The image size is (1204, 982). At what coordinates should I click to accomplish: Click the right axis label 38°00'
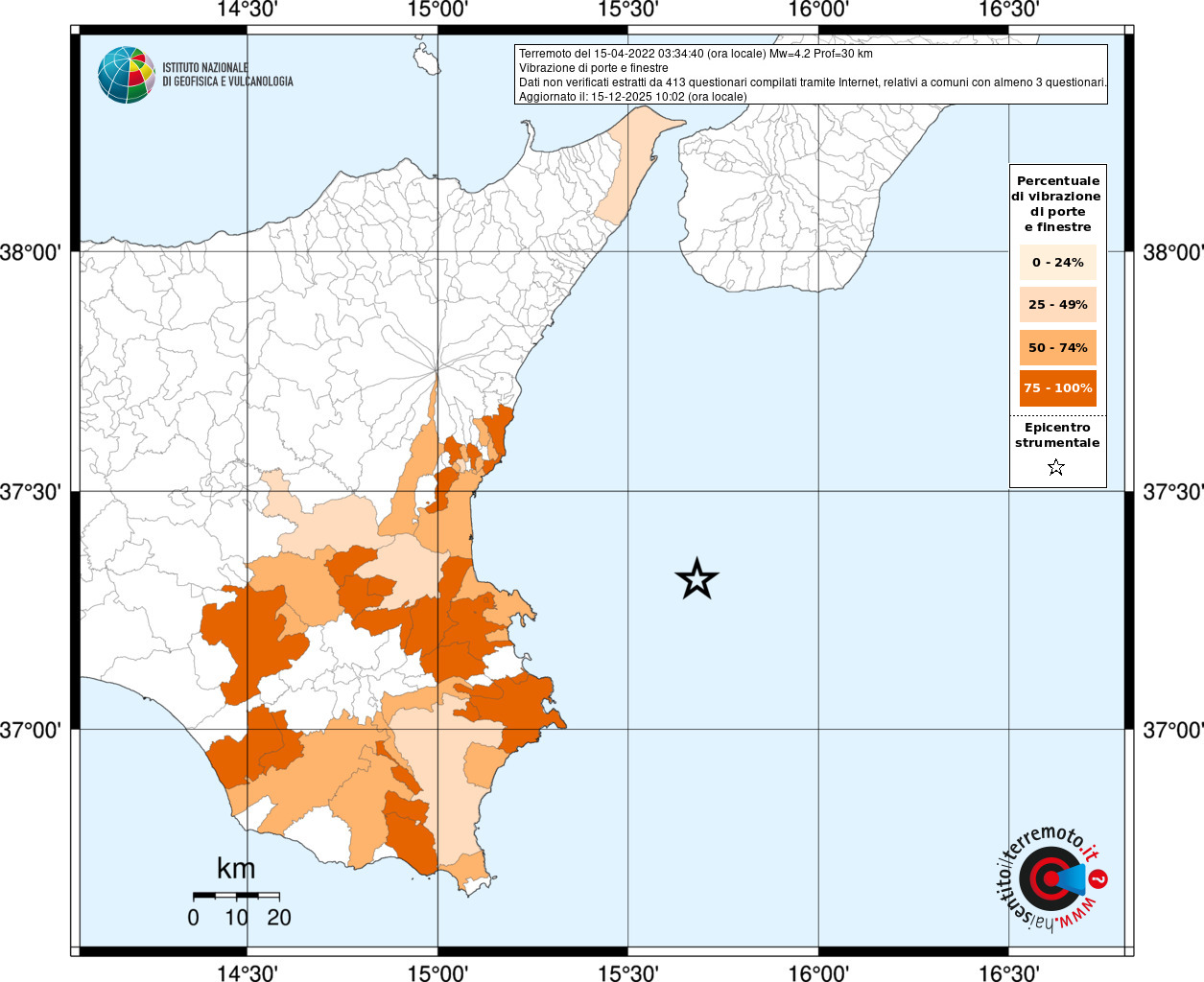pyautogui.click(x=1172, y=252)
